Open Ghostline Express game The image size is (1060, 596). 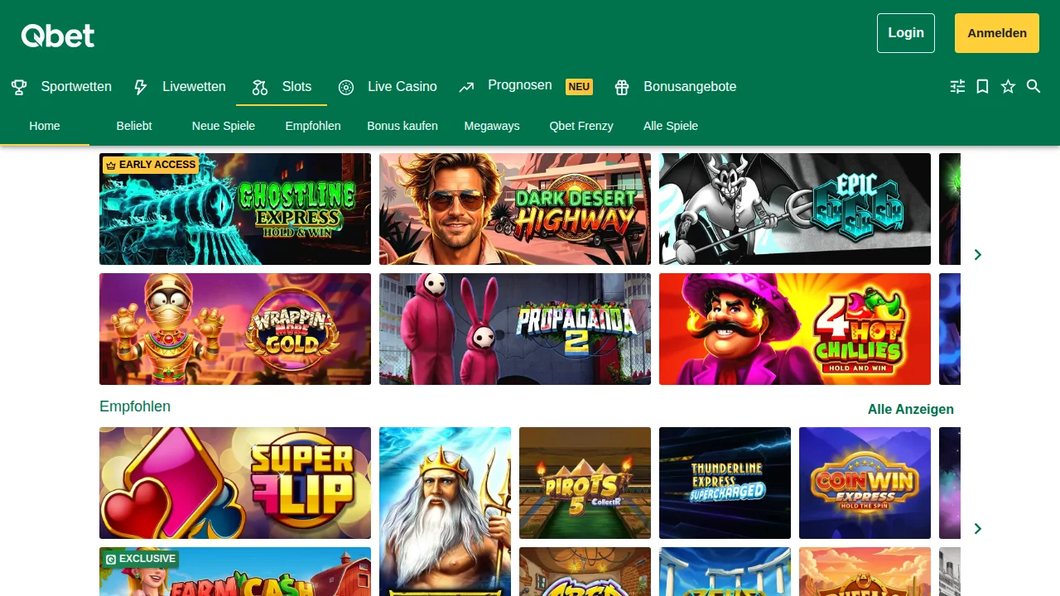pos(235,209)
